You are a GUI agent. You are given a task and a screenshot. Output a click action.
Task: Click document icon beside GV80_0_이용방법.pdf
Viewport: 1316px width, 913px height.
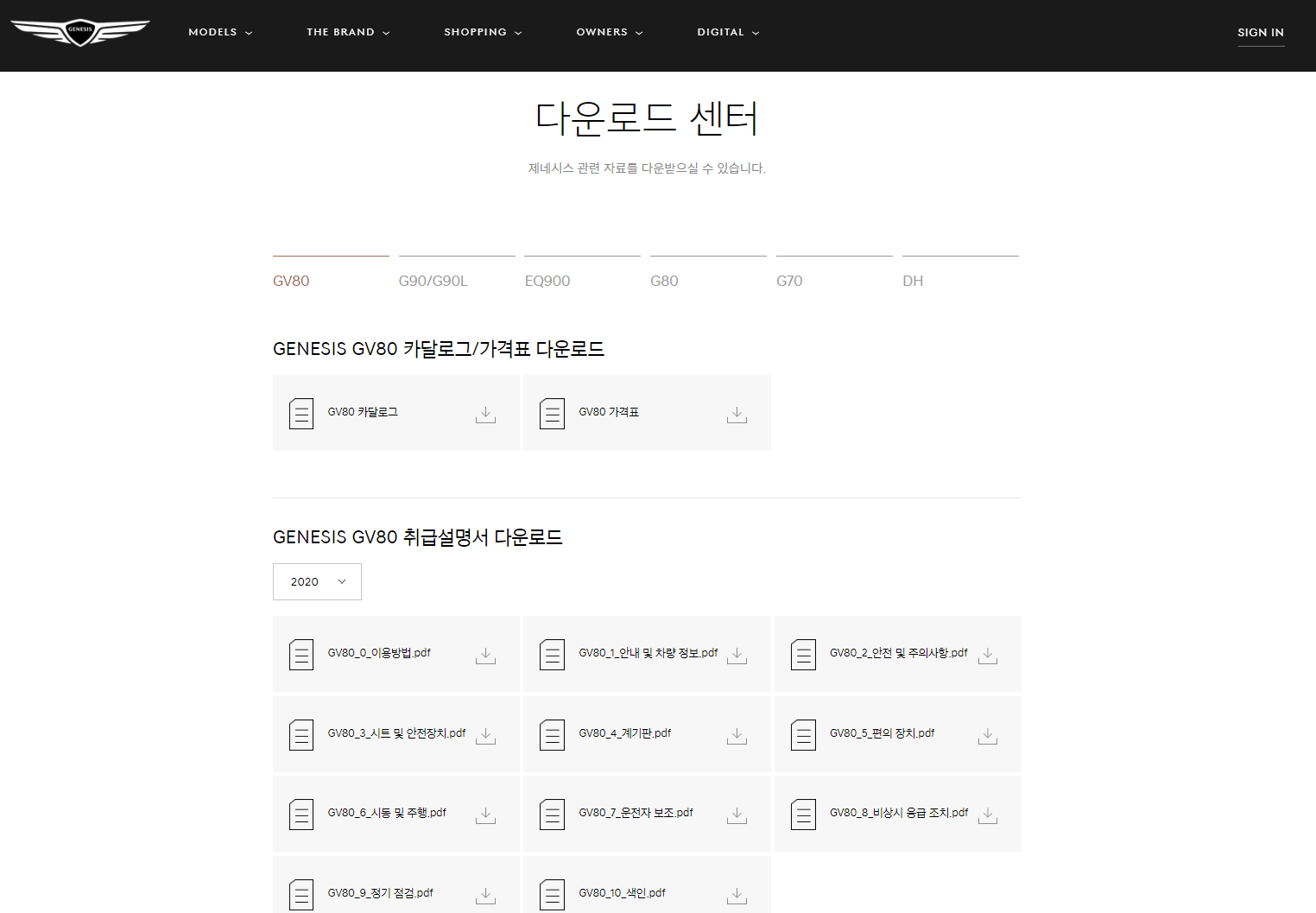[301, 655]
